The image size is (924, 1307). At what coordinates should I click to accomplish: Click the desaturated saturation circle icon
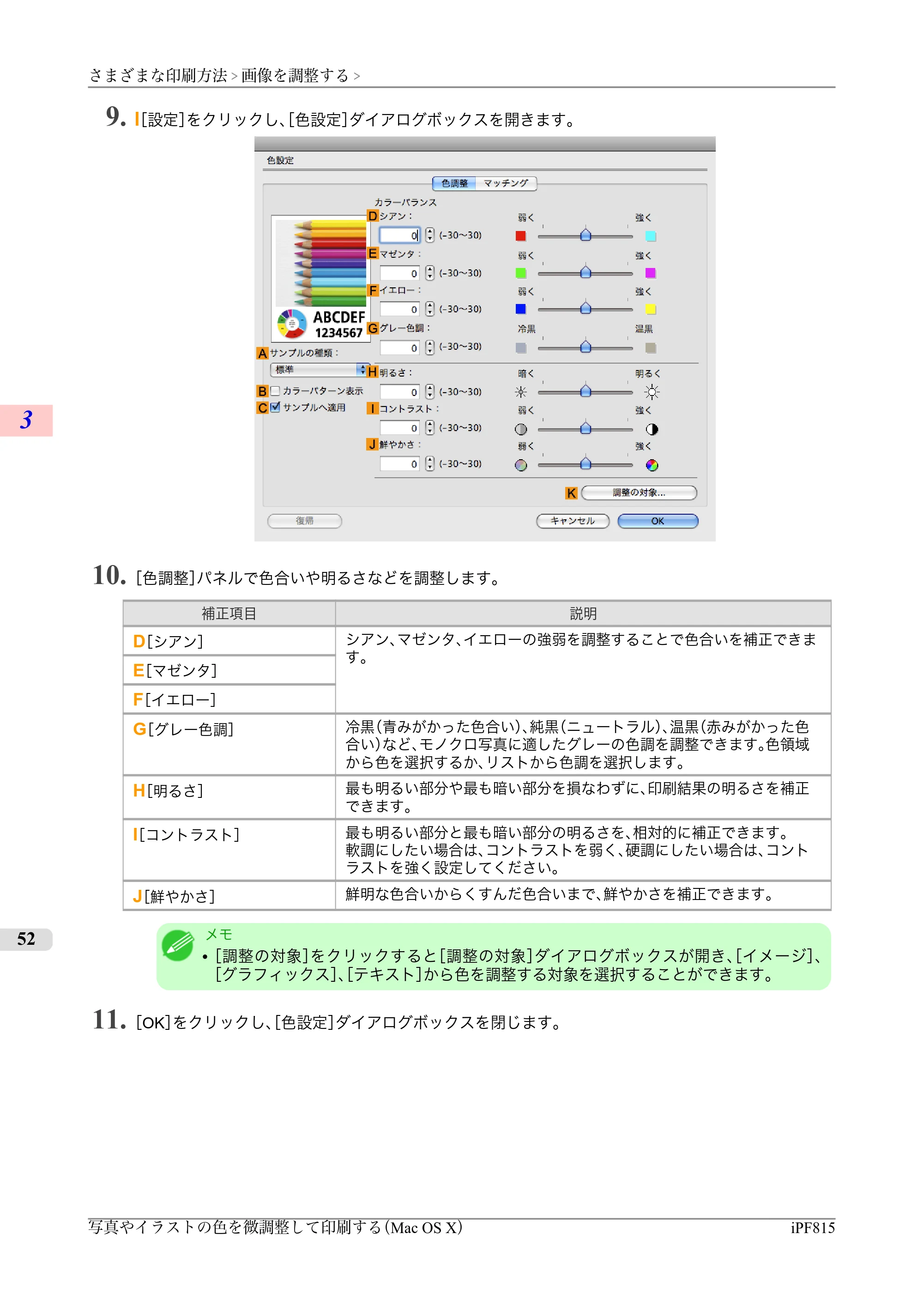(520, 466)
